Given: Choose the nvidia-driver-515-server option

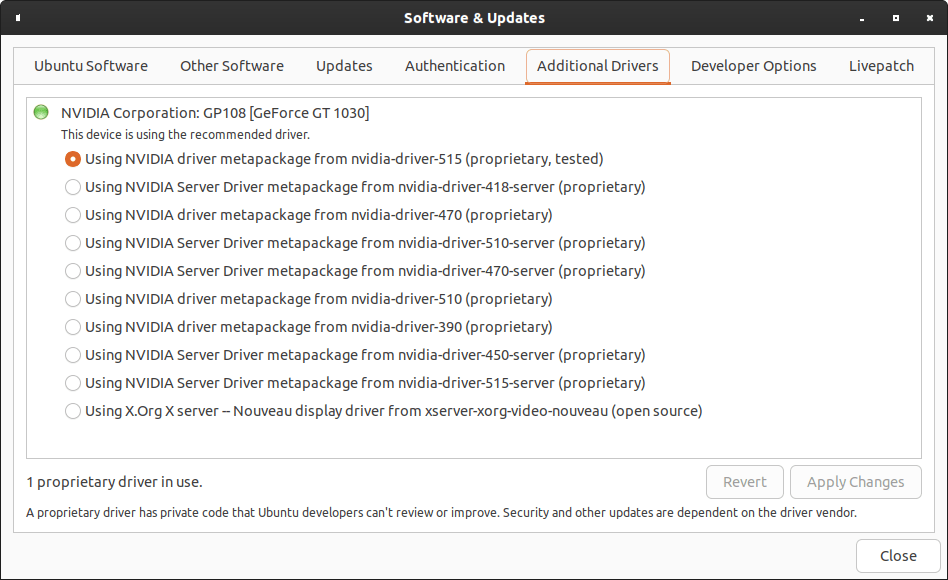Looking at the screenshot, I should point(73,383).
